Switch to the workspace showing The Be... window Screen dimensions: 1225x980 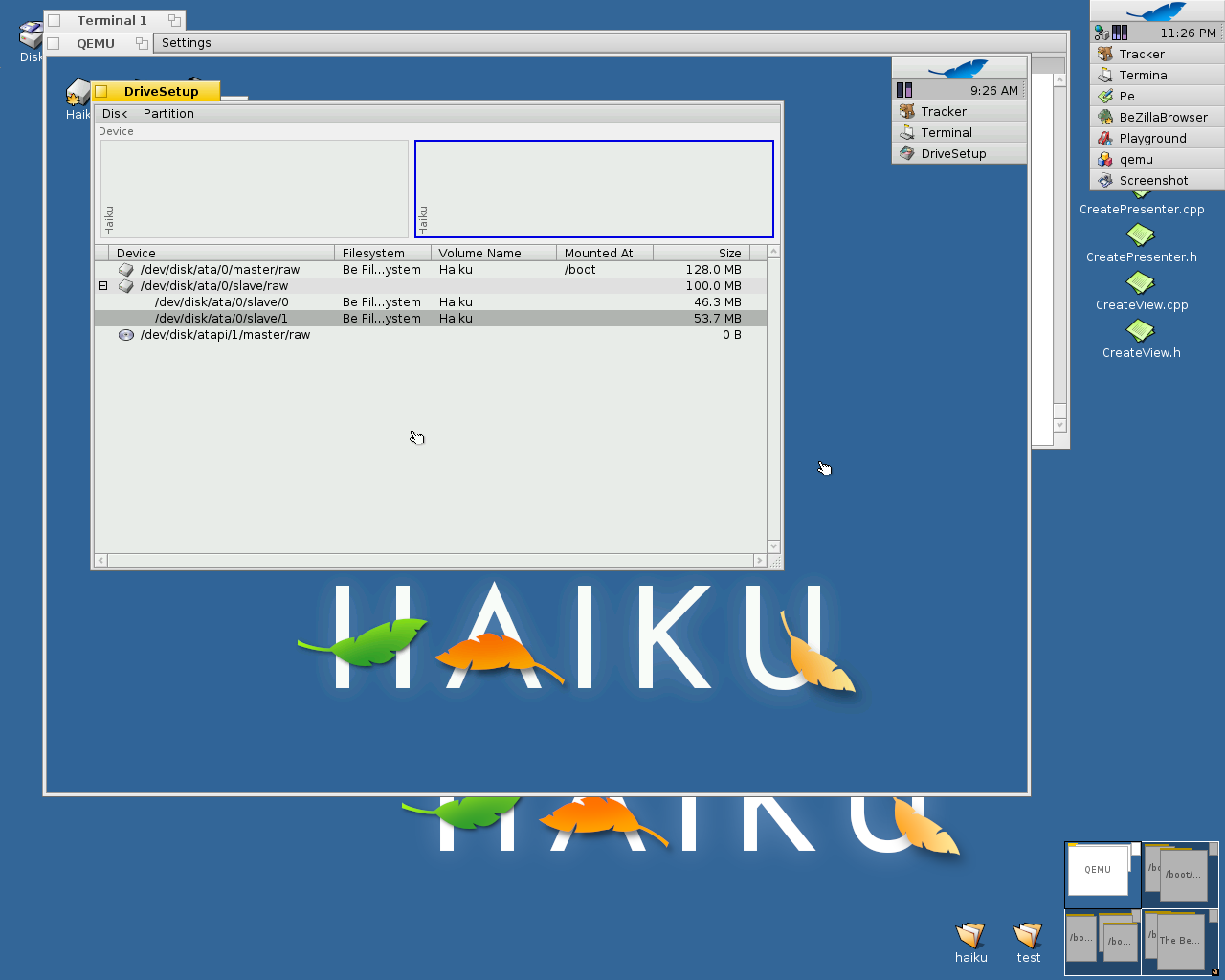(1180, 942)
